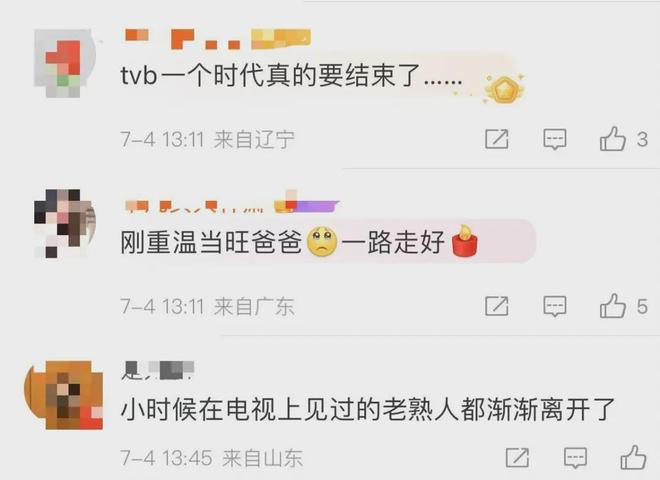Reply to the 当旺爸爸 comment
The image size is (660, 480).
click(555, 306)
